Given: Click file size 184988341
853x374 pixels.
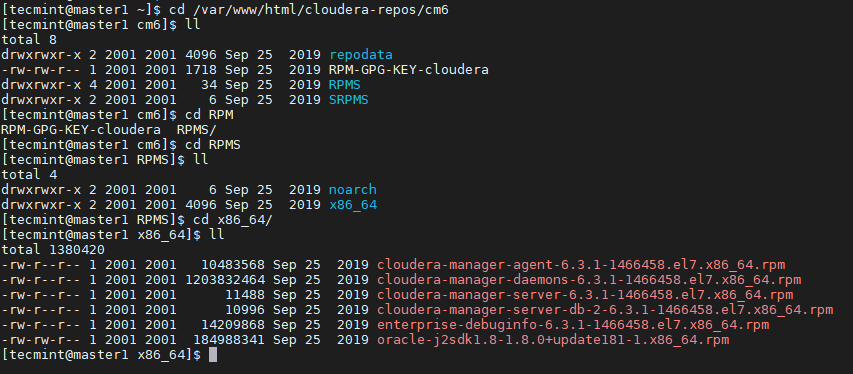Looking at the screenshot, I should (229, 340).
